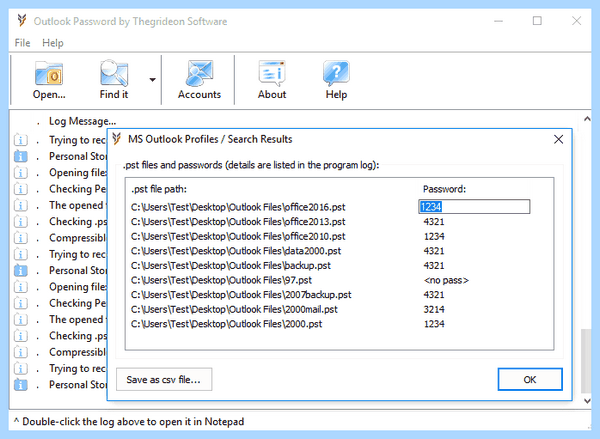600x439 pixels.
Task: Click Save as csv file... button
Action: tap(164, 379)
